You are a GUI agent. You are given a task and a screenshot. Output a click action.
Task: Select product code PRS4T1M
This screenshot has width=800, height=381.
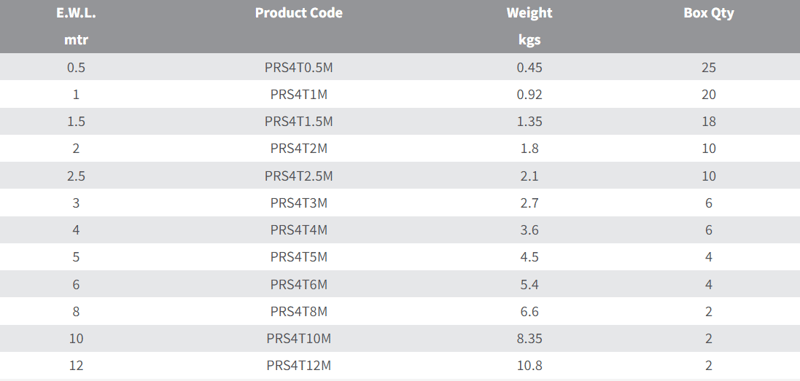click(x=298, y=94)
